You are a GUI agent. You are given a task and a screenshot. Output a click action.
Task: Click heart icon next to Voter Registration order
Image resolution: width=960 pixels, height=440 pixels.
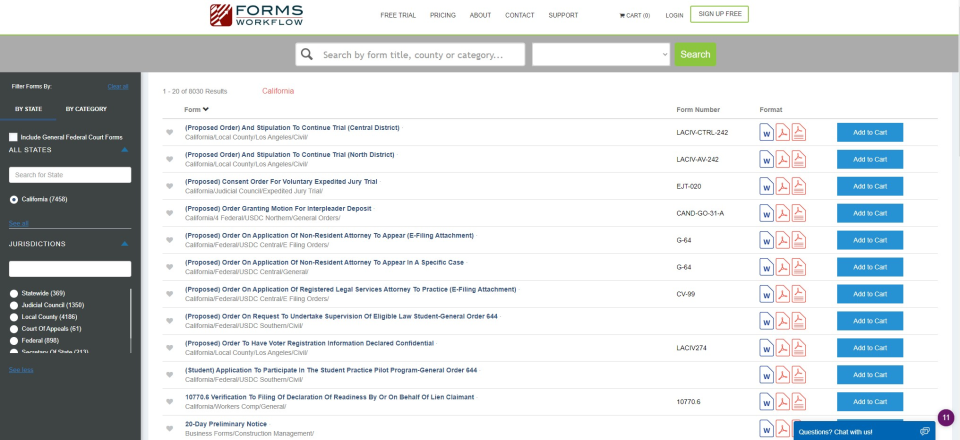pos(170,348)
